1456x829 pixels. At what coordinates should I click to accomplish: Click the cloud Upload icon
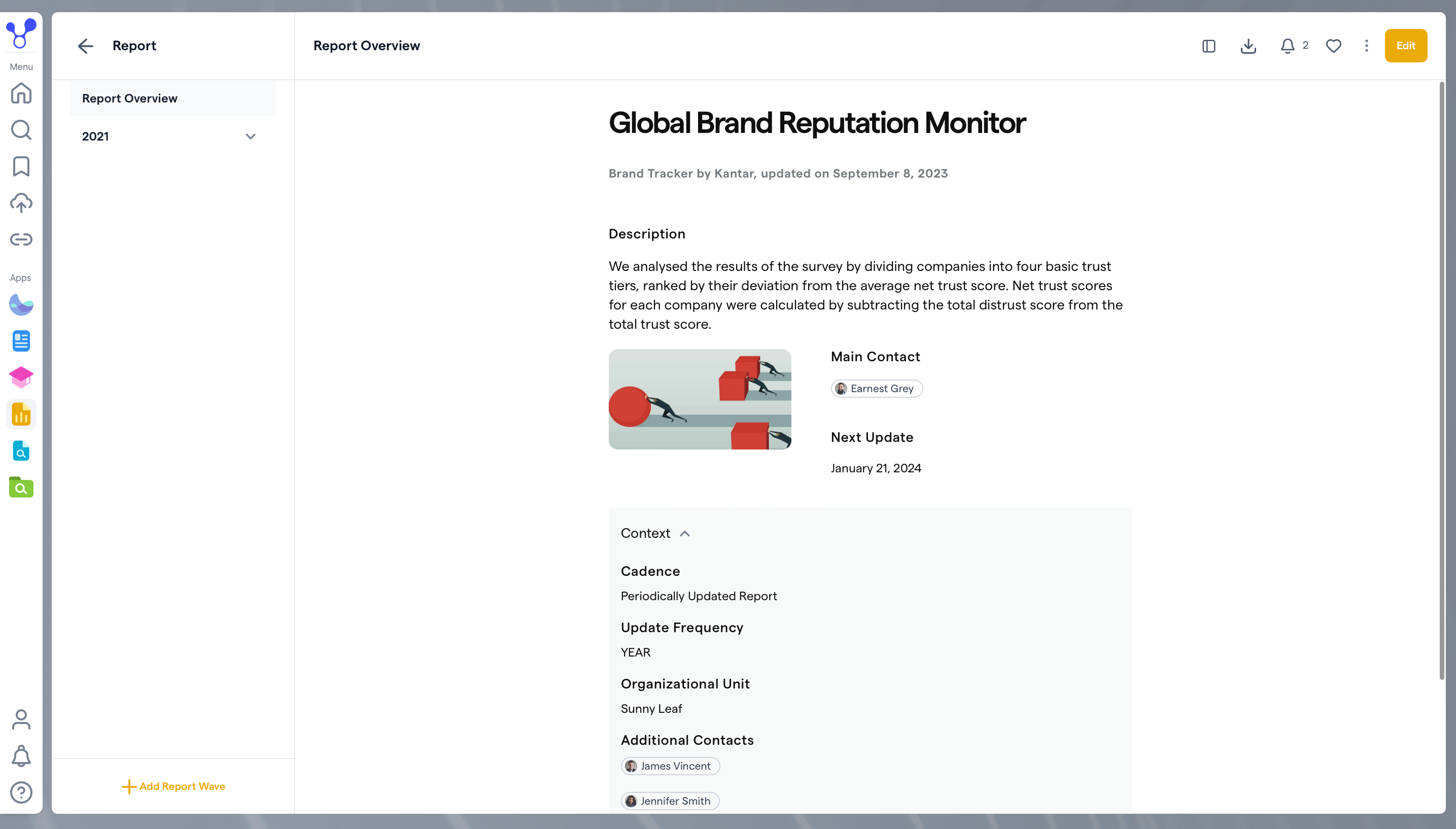tap(21, 203)
